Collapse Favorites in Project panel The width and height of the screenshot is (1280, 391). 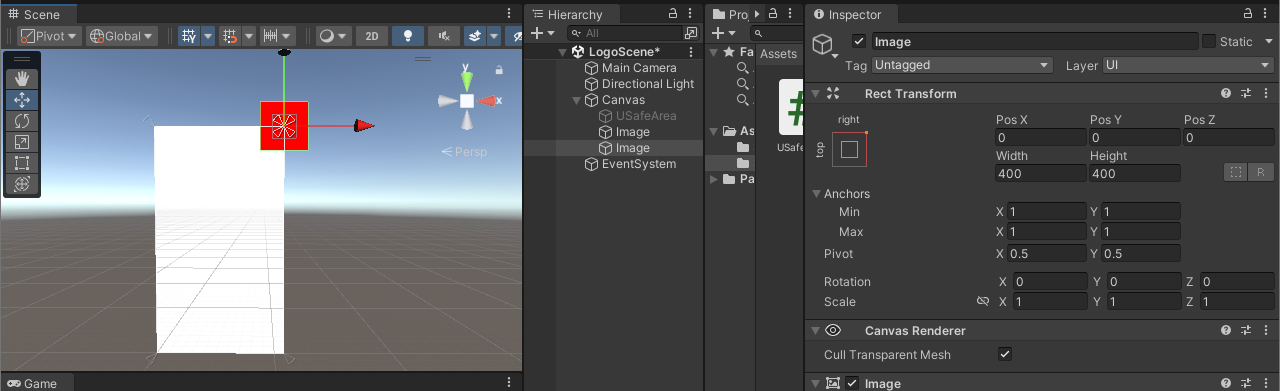tap(713, 52)
